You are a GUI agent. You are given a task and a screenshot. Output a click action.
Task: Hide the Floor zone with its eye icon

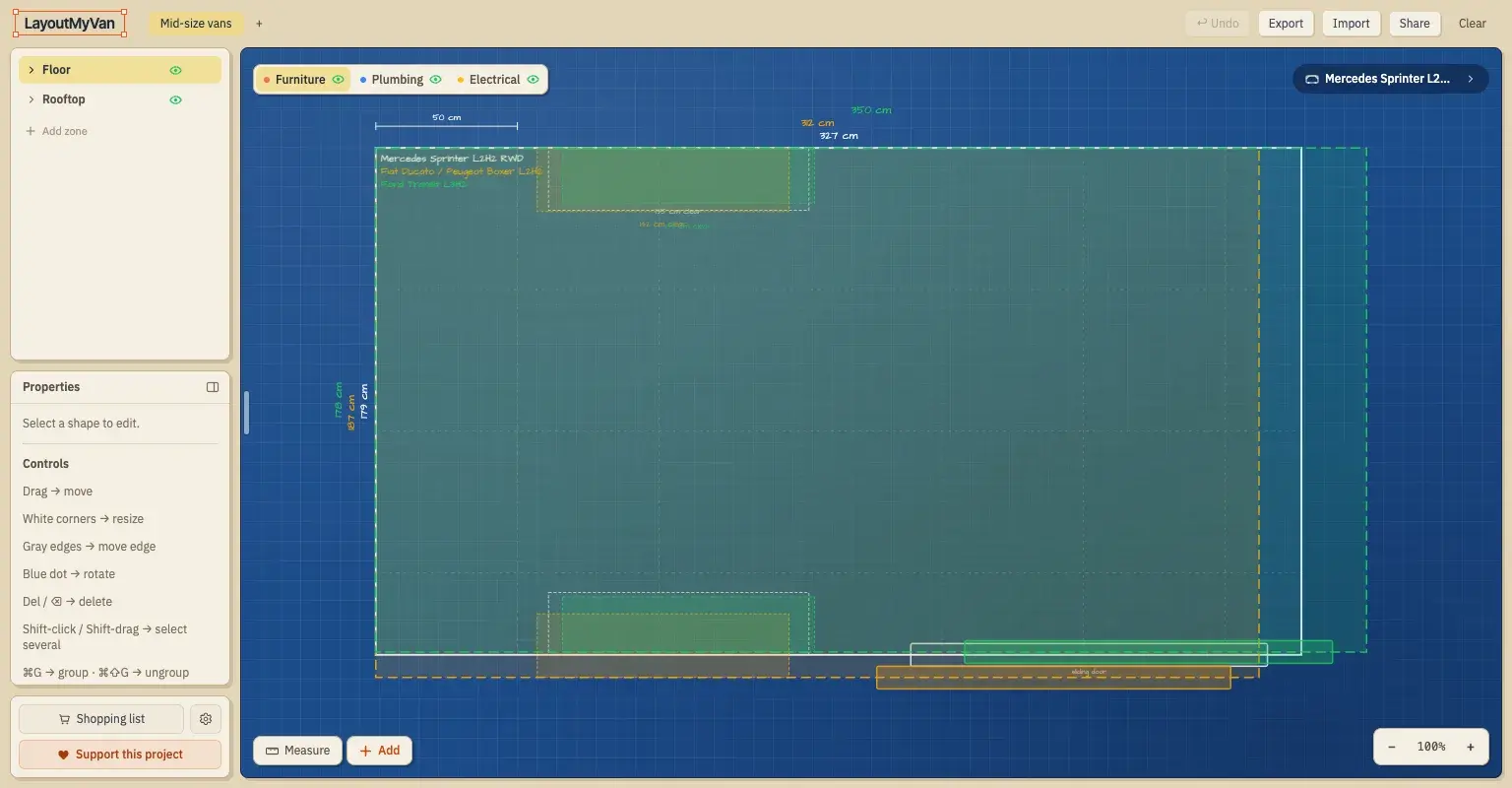click(x=176, y=70)
